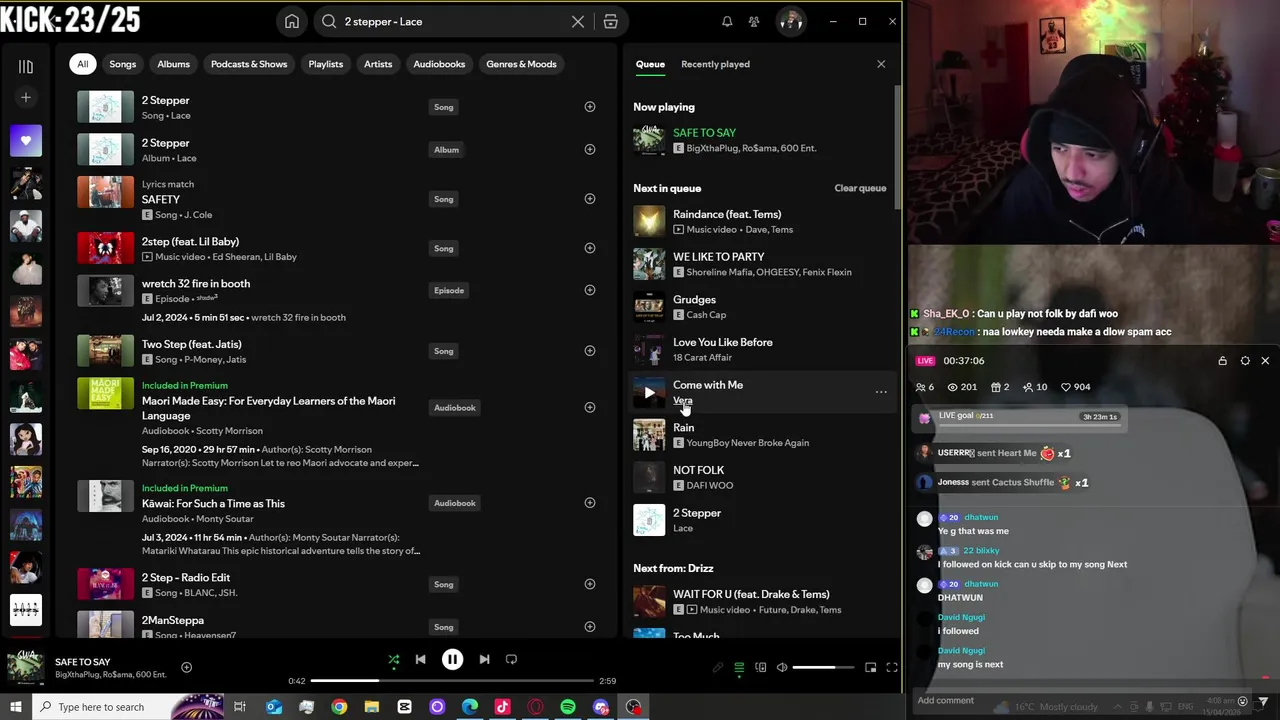Open the Windows Start menu
Viewport: 1280px width, 720px height.
click(x=16, y=707)
